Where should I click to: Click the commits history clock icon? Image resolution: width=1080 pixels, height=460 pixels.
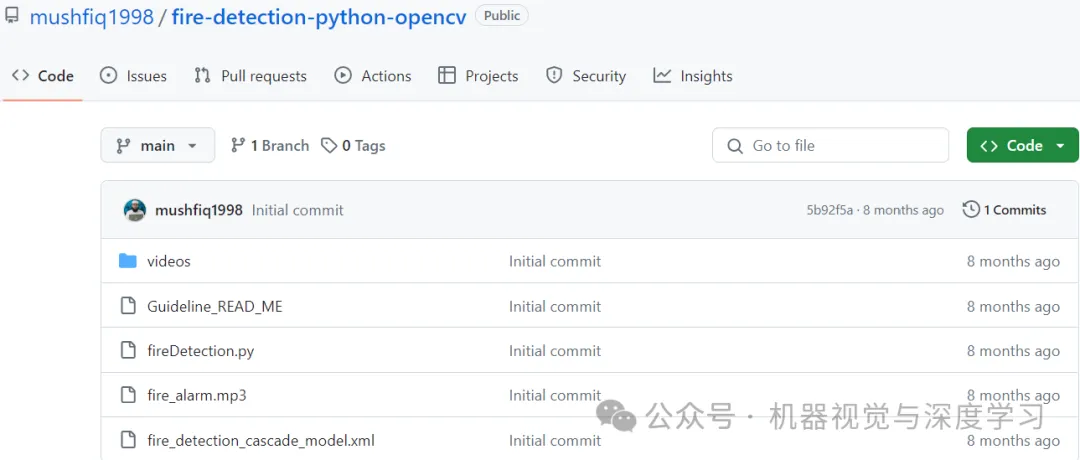click(x=971, y=210)
